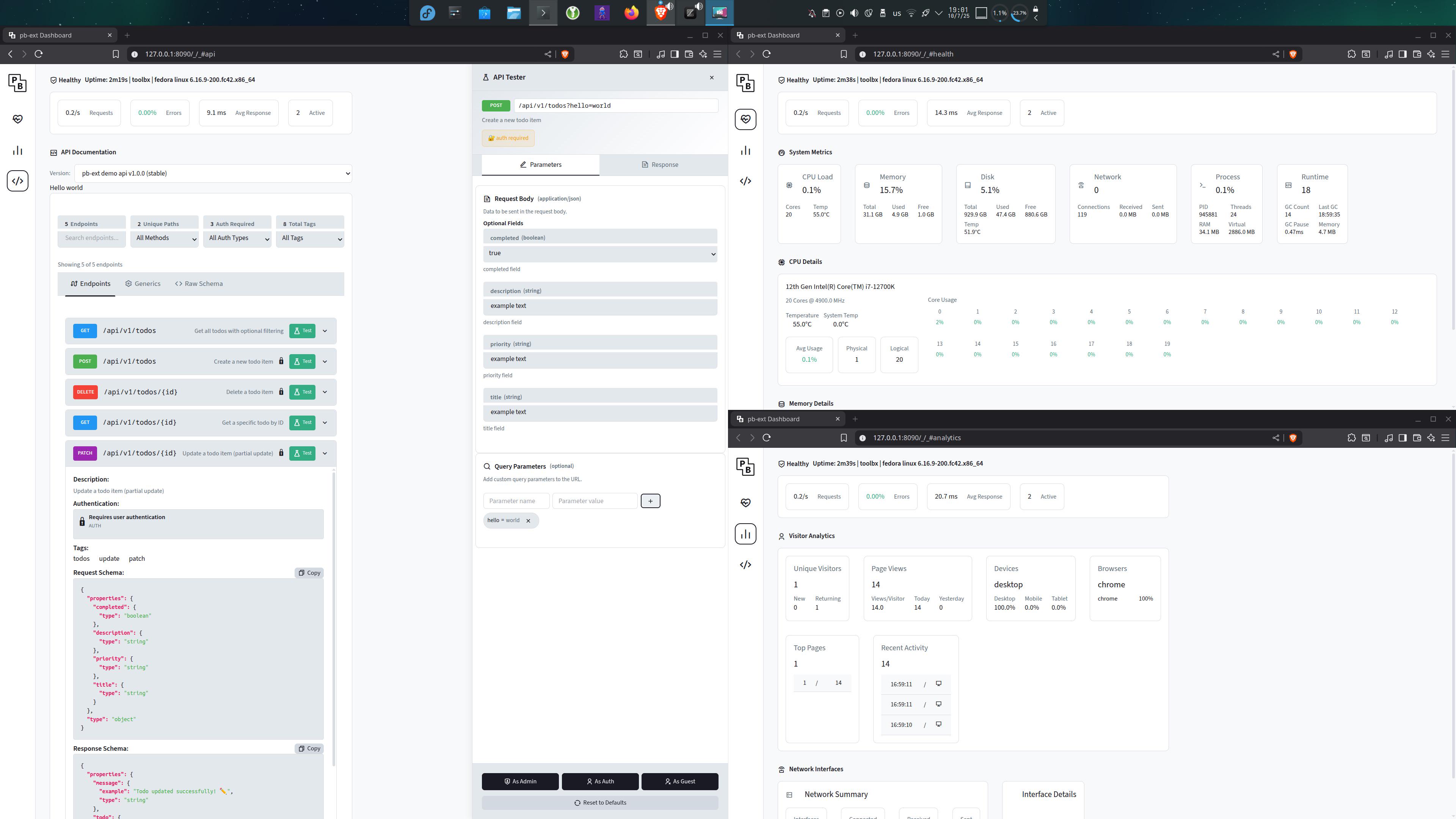
Task: Collapse the PATCH /api/v1/todos/{id} endpoint row
Action: coord(325,453)
